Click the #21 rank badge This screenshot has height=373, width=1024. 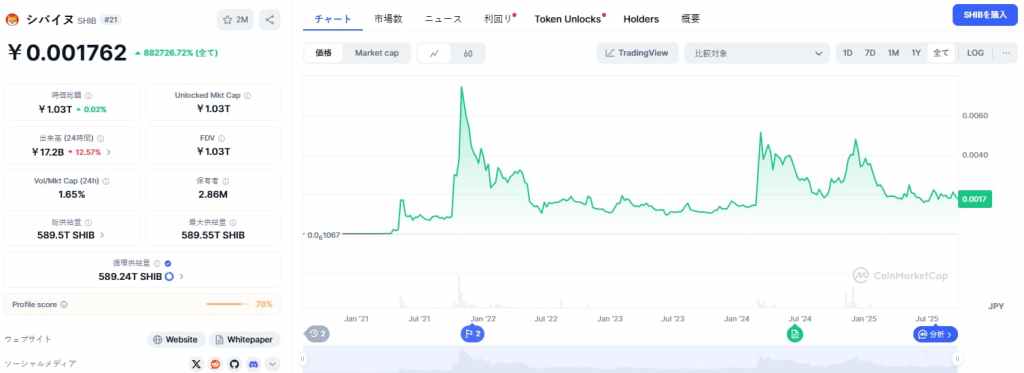pyautogui.click(x=111, y=20)
